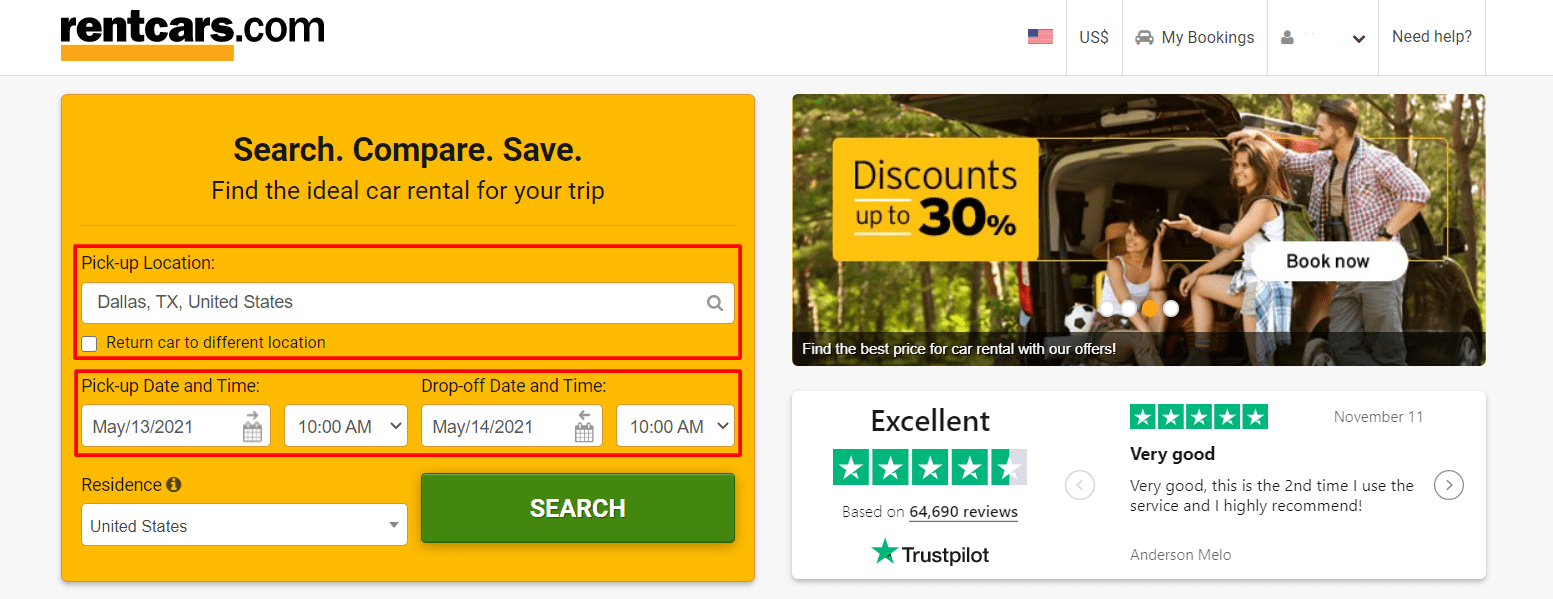Image resolution: width=1553 pixels, height=599 pixels.
Task: Open the US flag language selector
Action: [x=1040, y=36]
